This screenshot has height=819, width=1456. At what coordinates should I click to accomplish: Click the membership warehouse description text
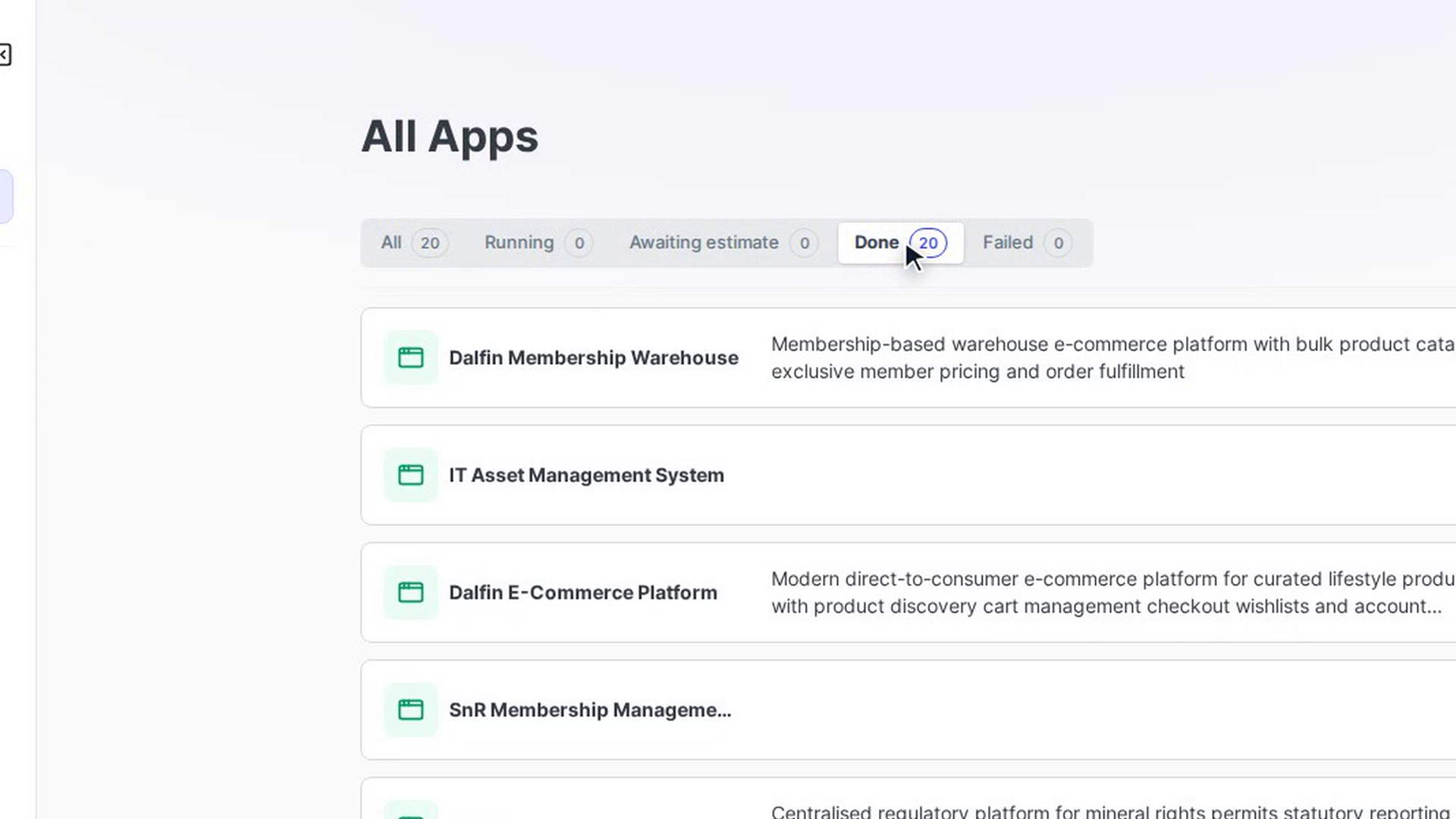[x=1113, y=358]
